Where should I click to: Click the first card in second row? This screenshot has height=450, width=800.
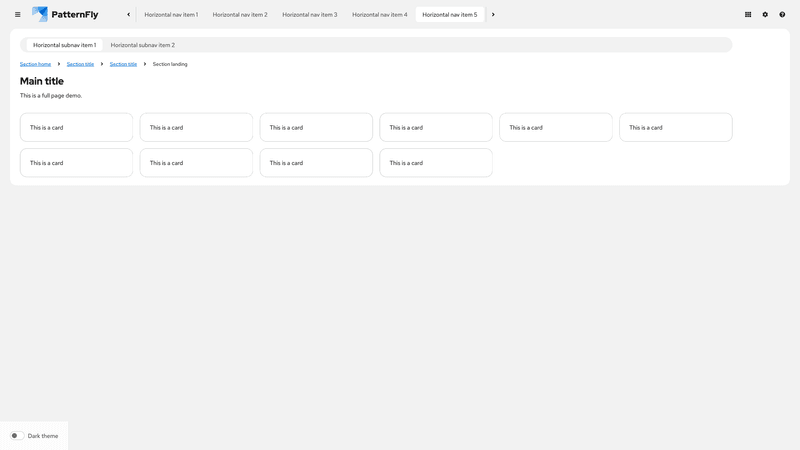click(76, 162)
